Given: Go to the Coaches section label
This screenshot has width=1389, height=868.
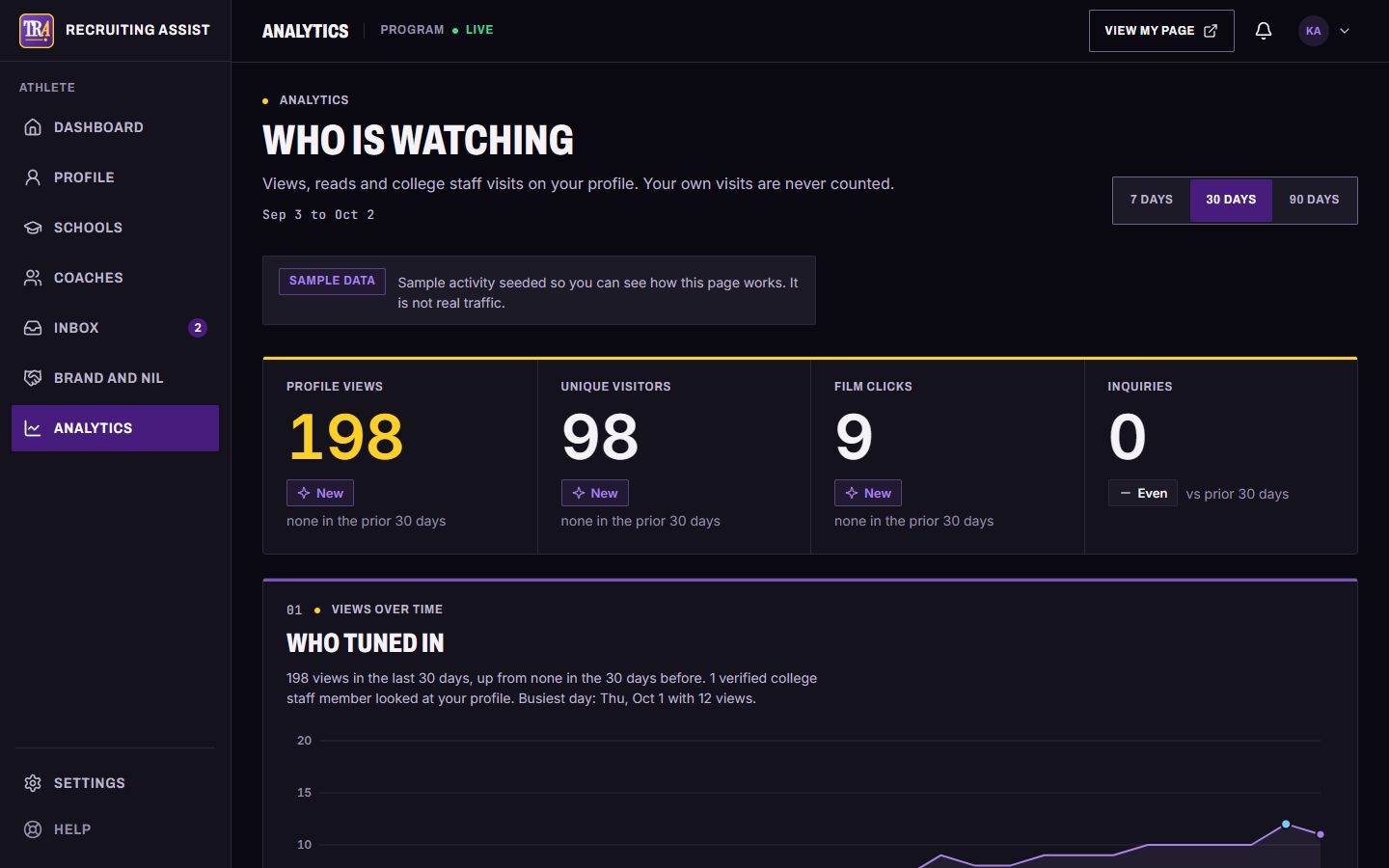Looking at the screenshot, I should coord(89,278).
